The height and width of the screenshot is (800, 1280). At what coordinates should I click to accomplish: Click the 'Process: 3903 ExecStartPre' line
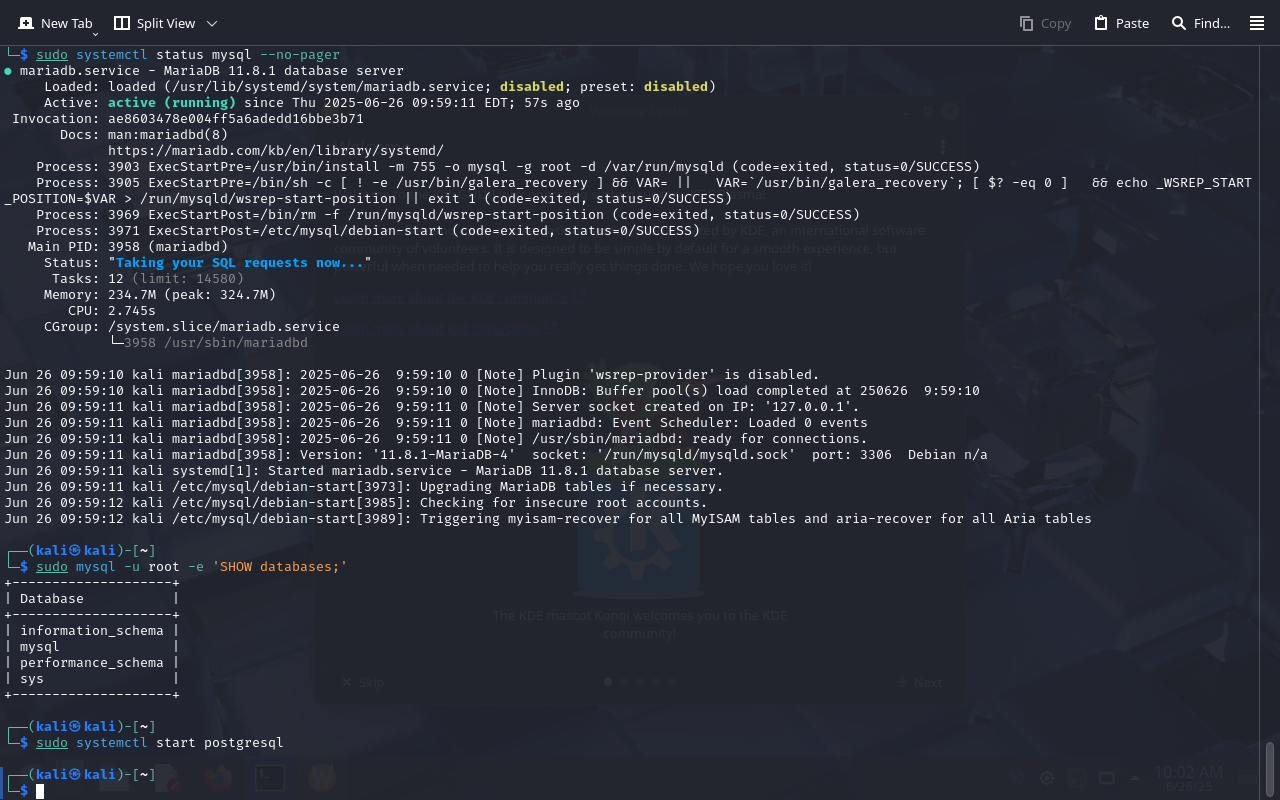[x=508, y=167]
